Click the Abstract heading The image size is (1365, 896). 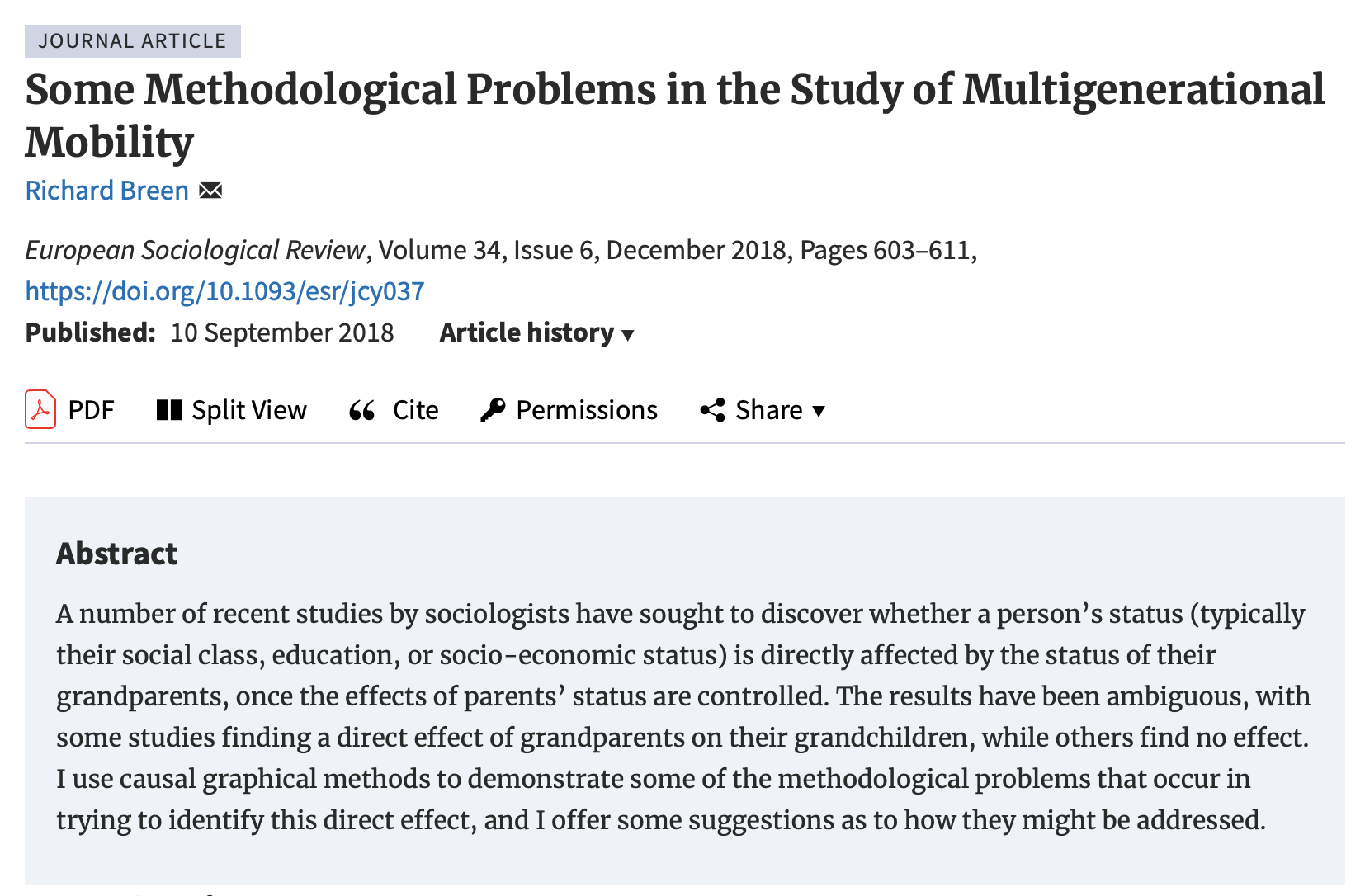click(116, 554)
